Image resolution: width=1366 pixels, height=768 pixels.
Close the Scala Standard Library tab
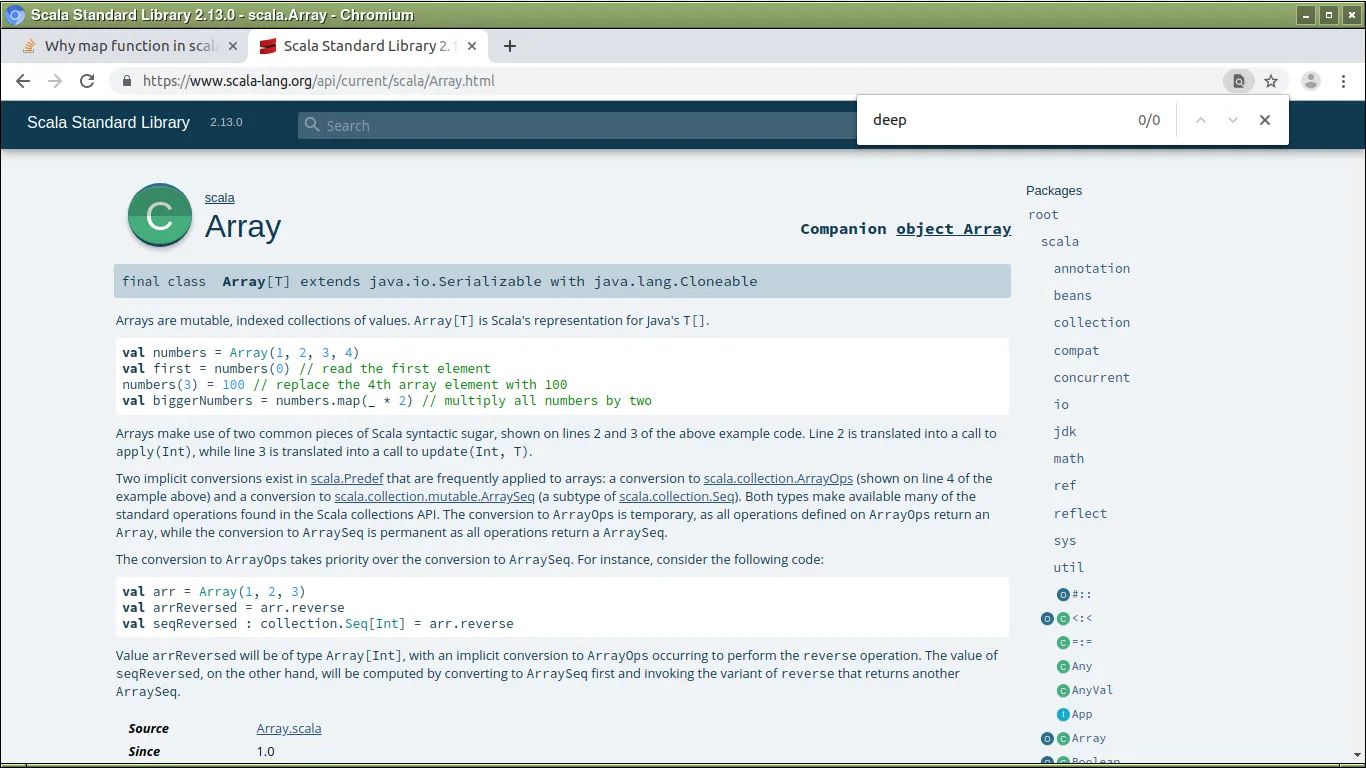[x=472, y=46]
